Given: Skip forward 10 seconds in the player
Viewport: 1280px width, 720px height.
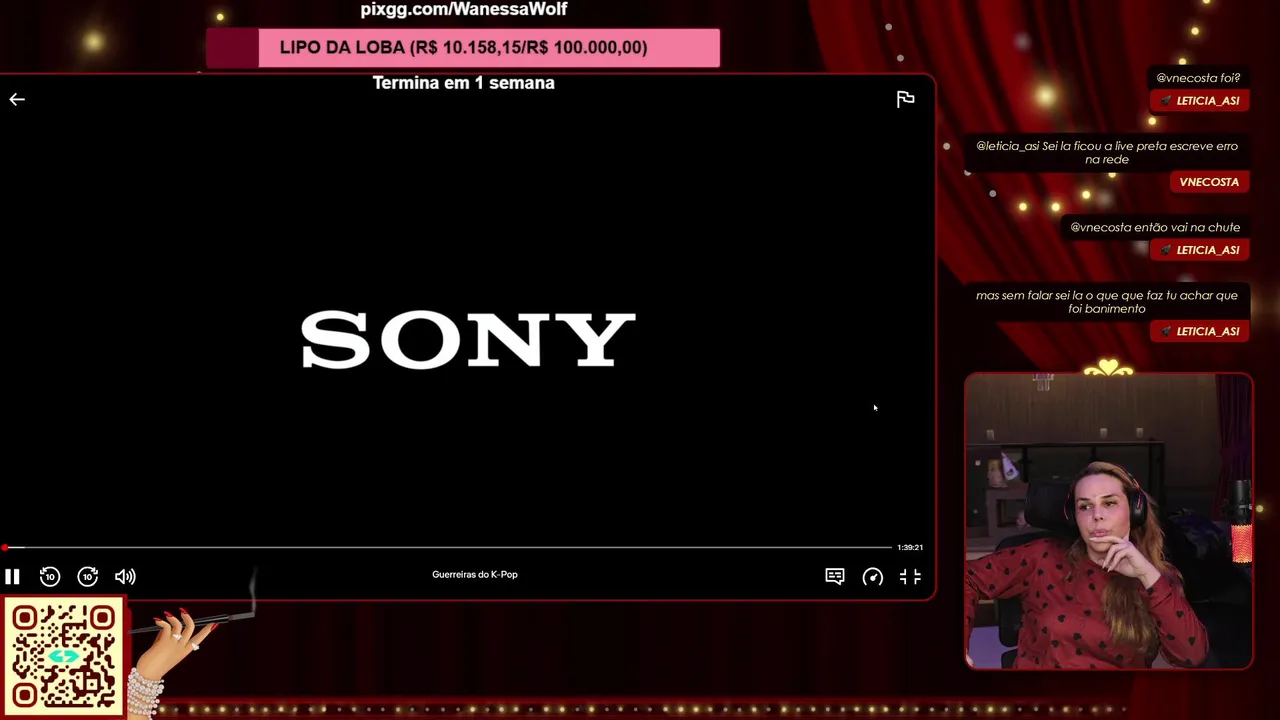Looking at the screenshot, I should (88, 576).
